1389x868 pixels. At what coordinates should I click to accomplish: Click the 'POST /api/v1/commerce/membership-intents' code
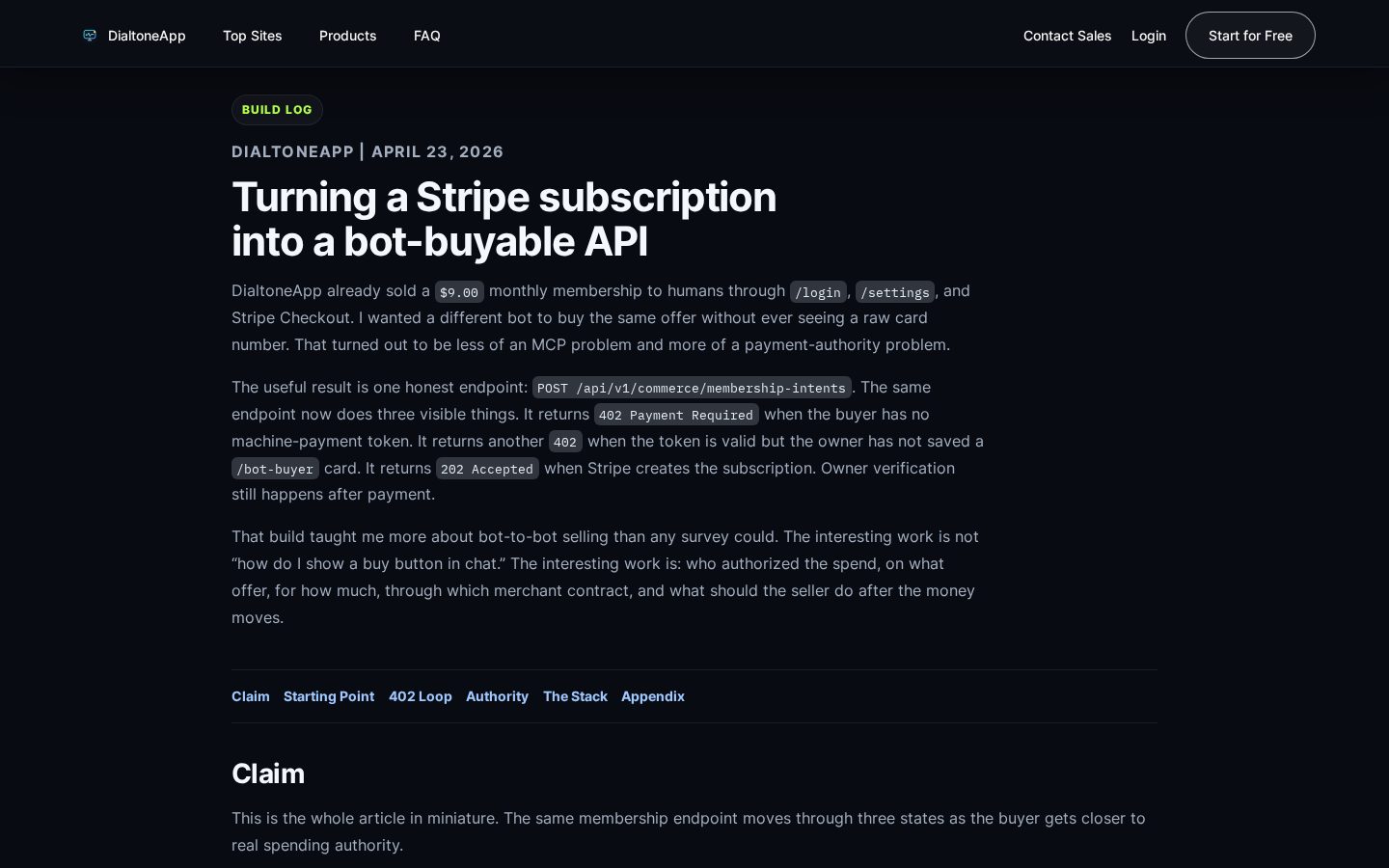692,388
